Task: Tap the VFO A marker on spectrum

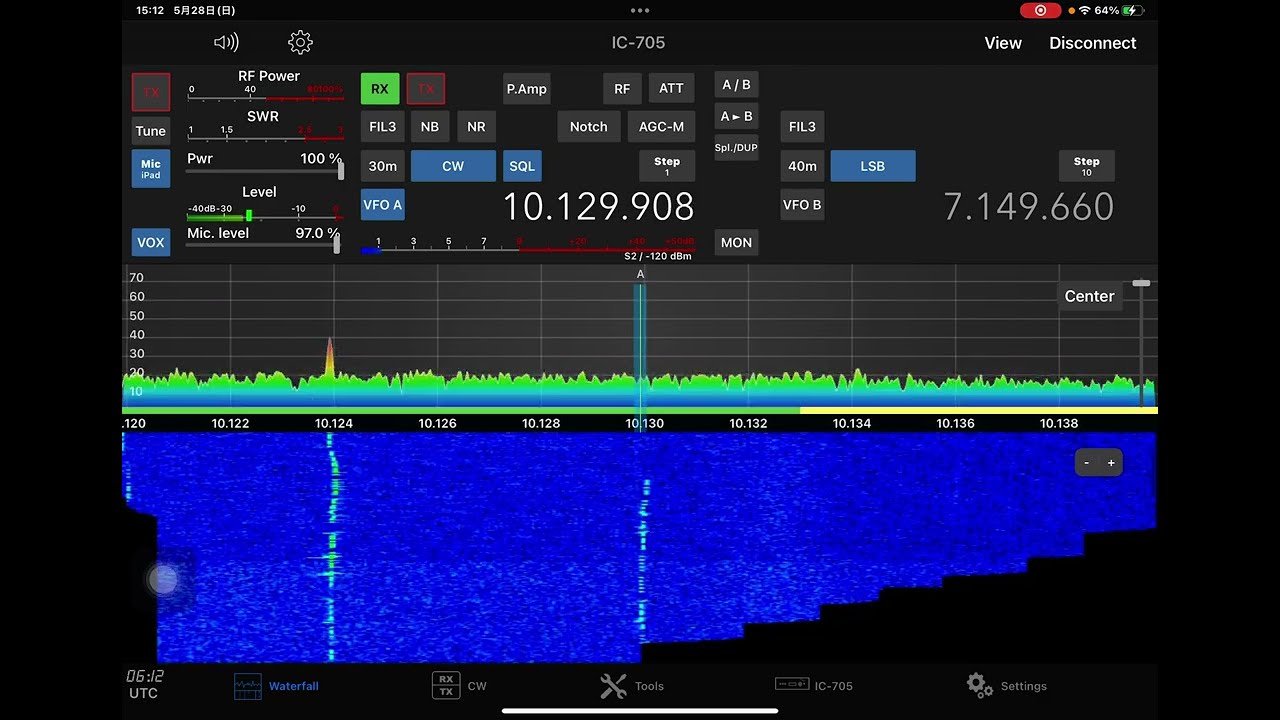Action: [x=640, y=274]
